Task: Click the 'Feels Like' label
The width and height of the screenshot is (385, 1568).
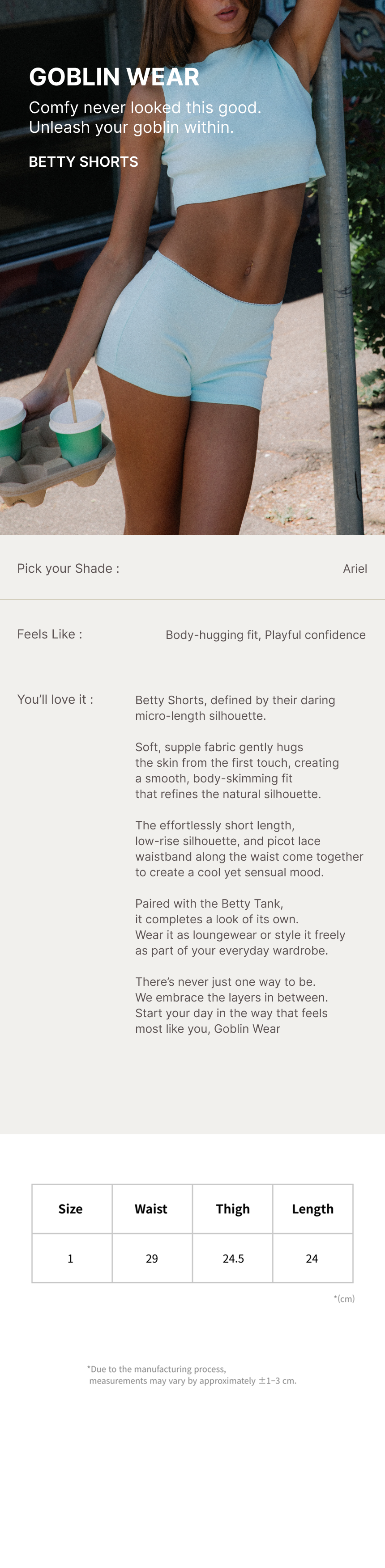Action: [49, 634]
